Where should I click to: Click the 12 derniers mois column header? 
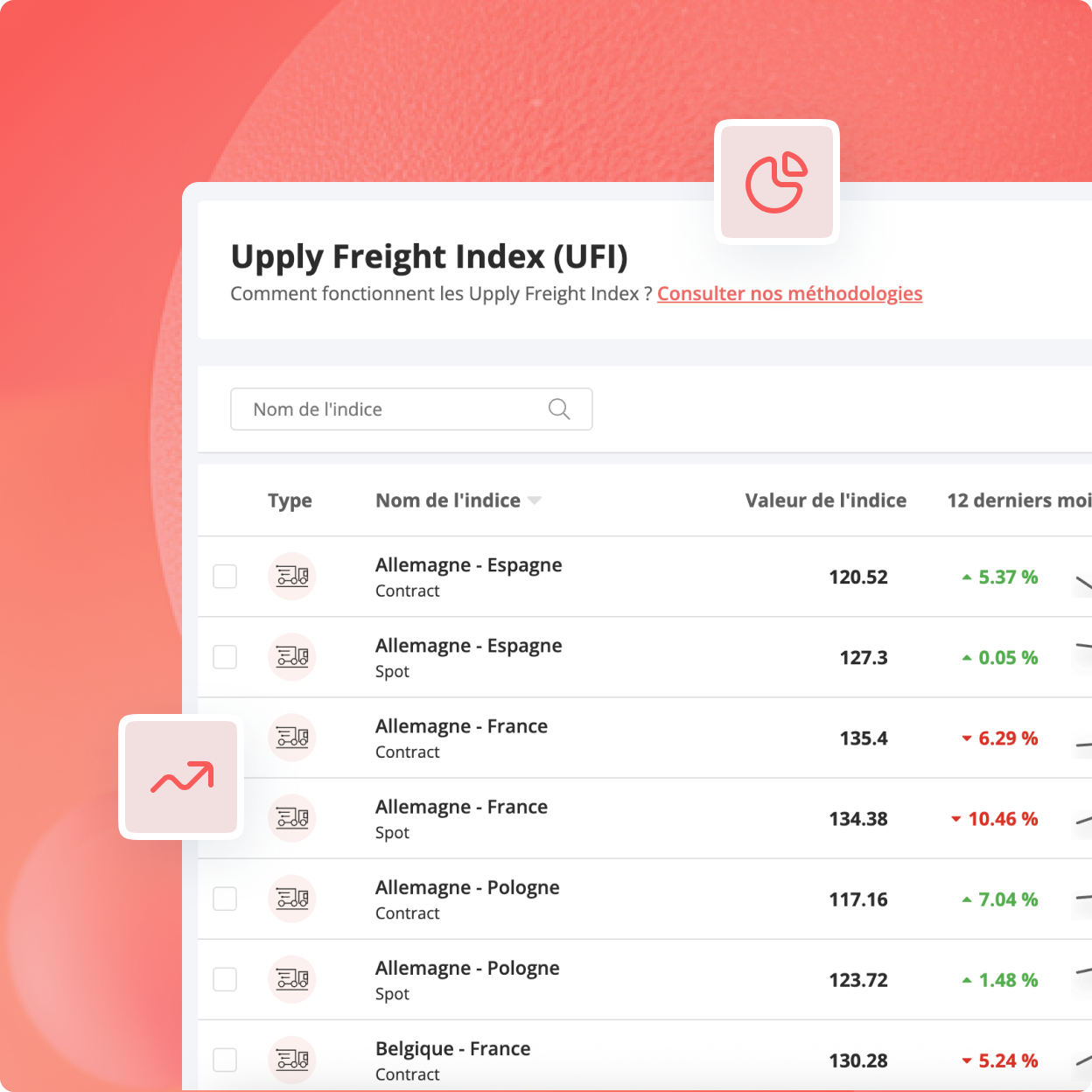point(1018,500)
